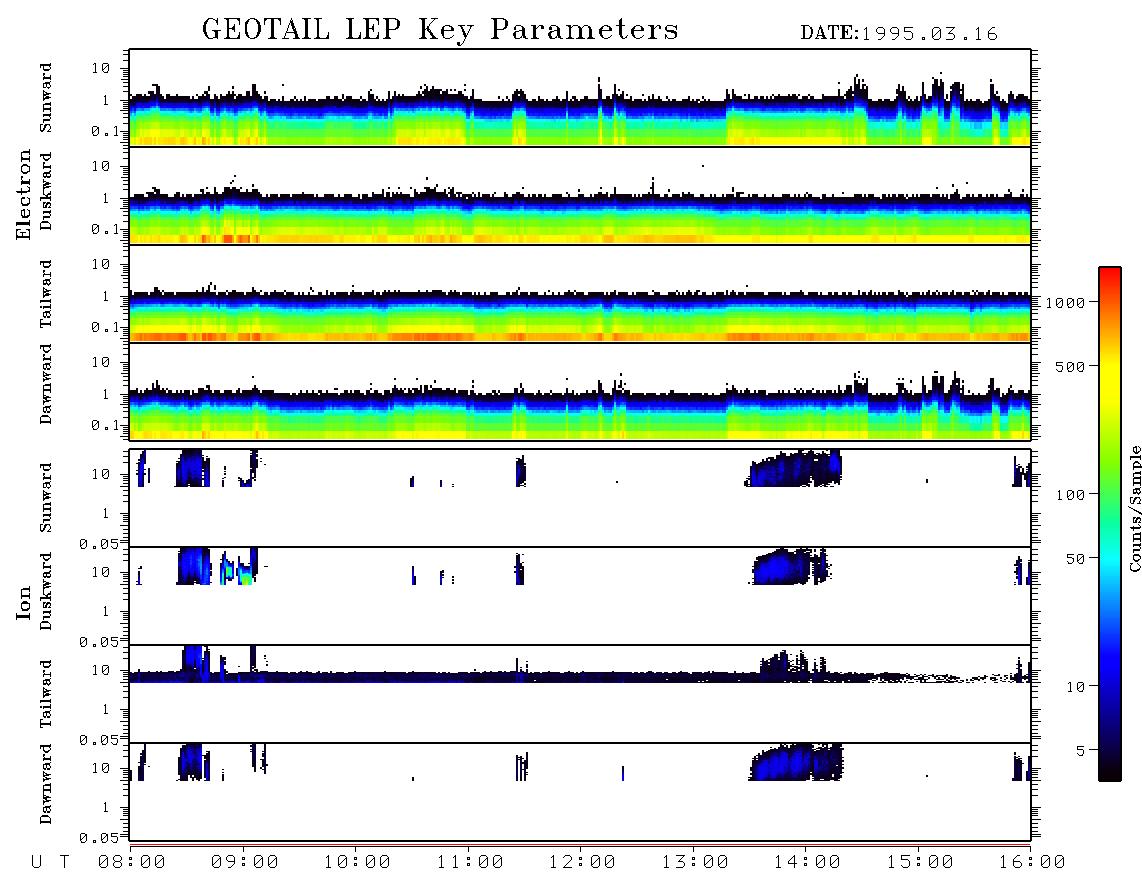The height and width of the screenshot is (880, 1142).
Task: Click the Counts/Sample colorbar label
Action: click(1134, 508)
